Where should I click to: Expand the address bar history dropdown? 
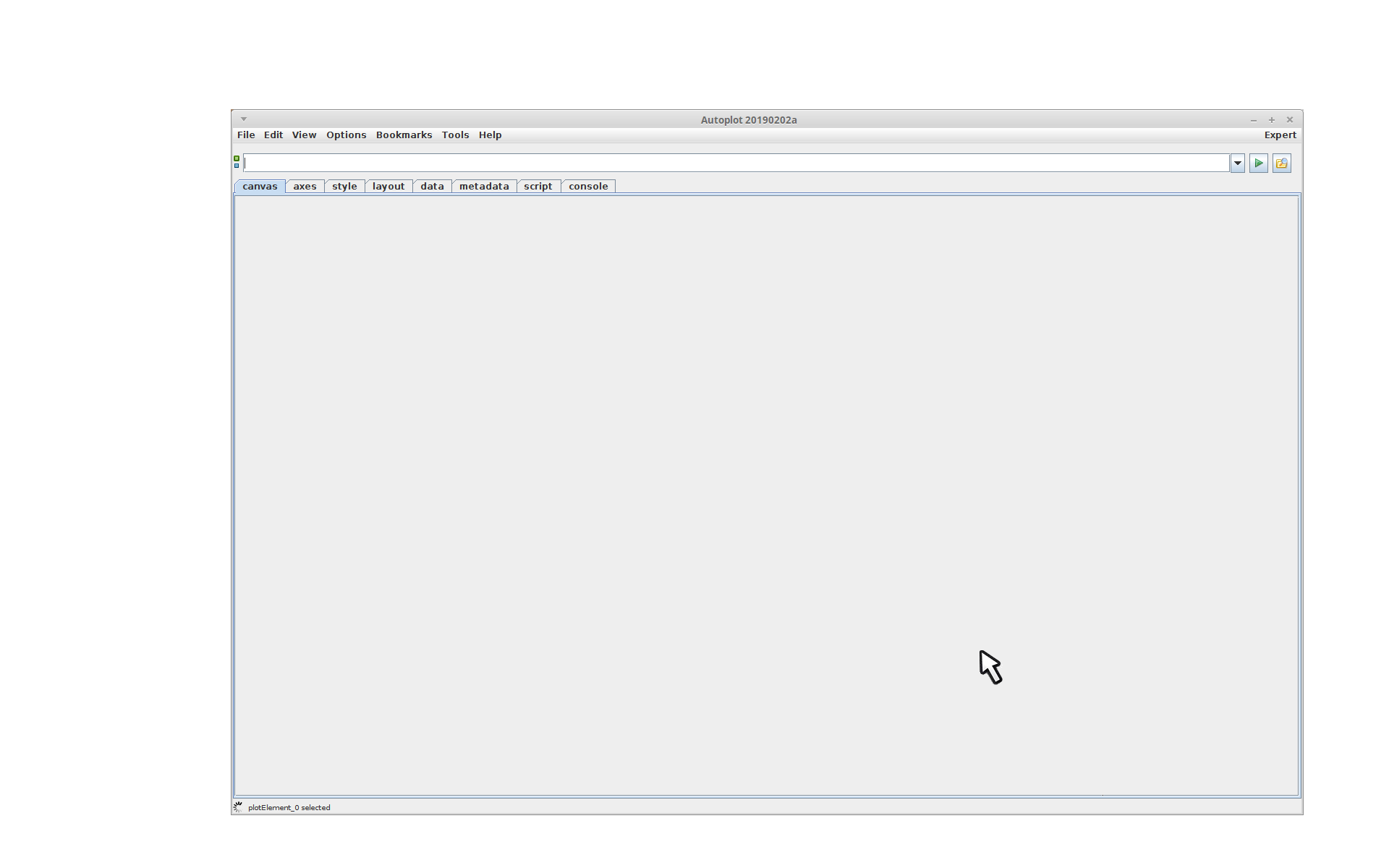coord(1237,163)
